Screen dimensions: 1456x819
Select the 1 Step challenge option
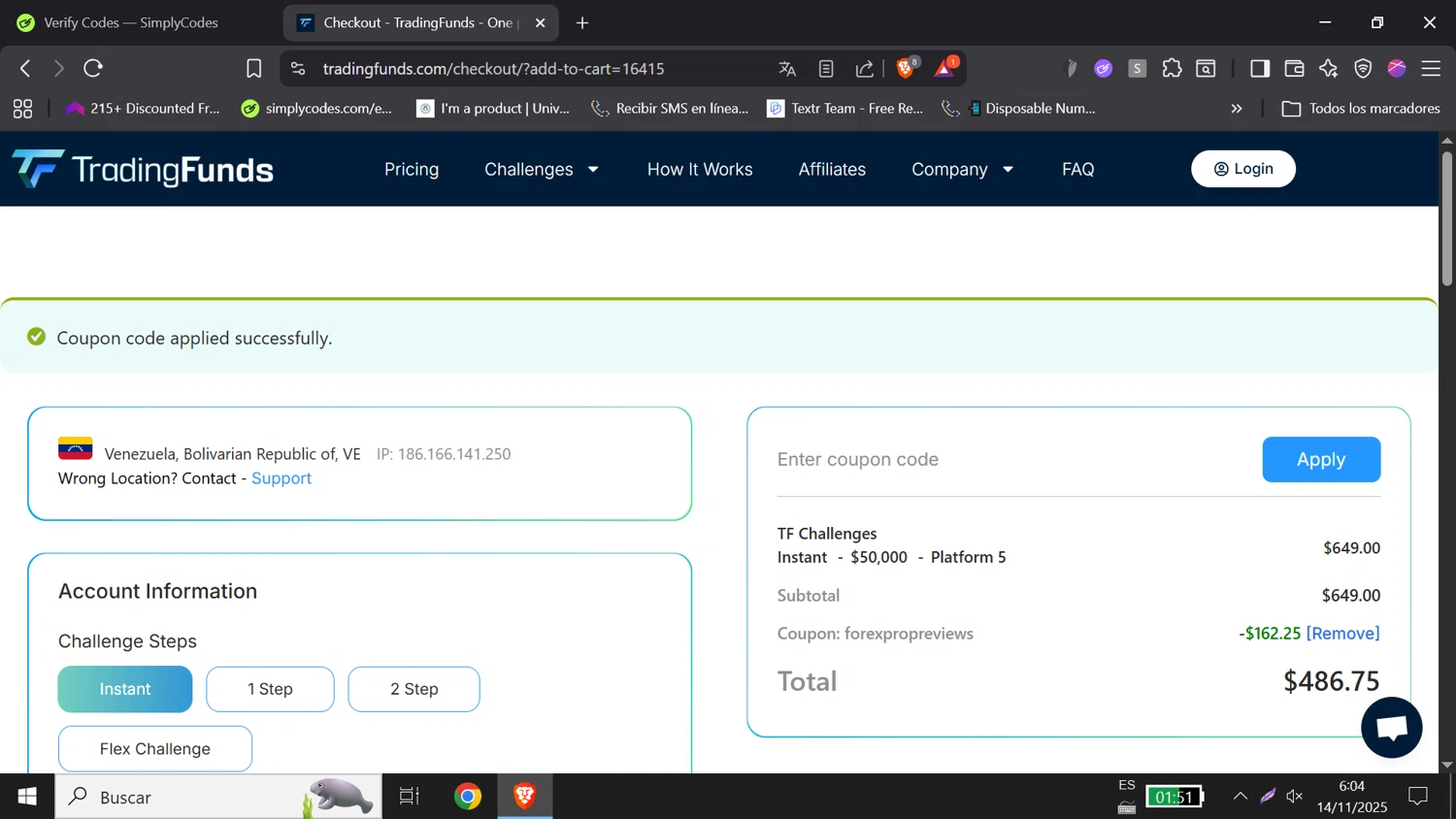pyautogui.click(x=270, y=689)
